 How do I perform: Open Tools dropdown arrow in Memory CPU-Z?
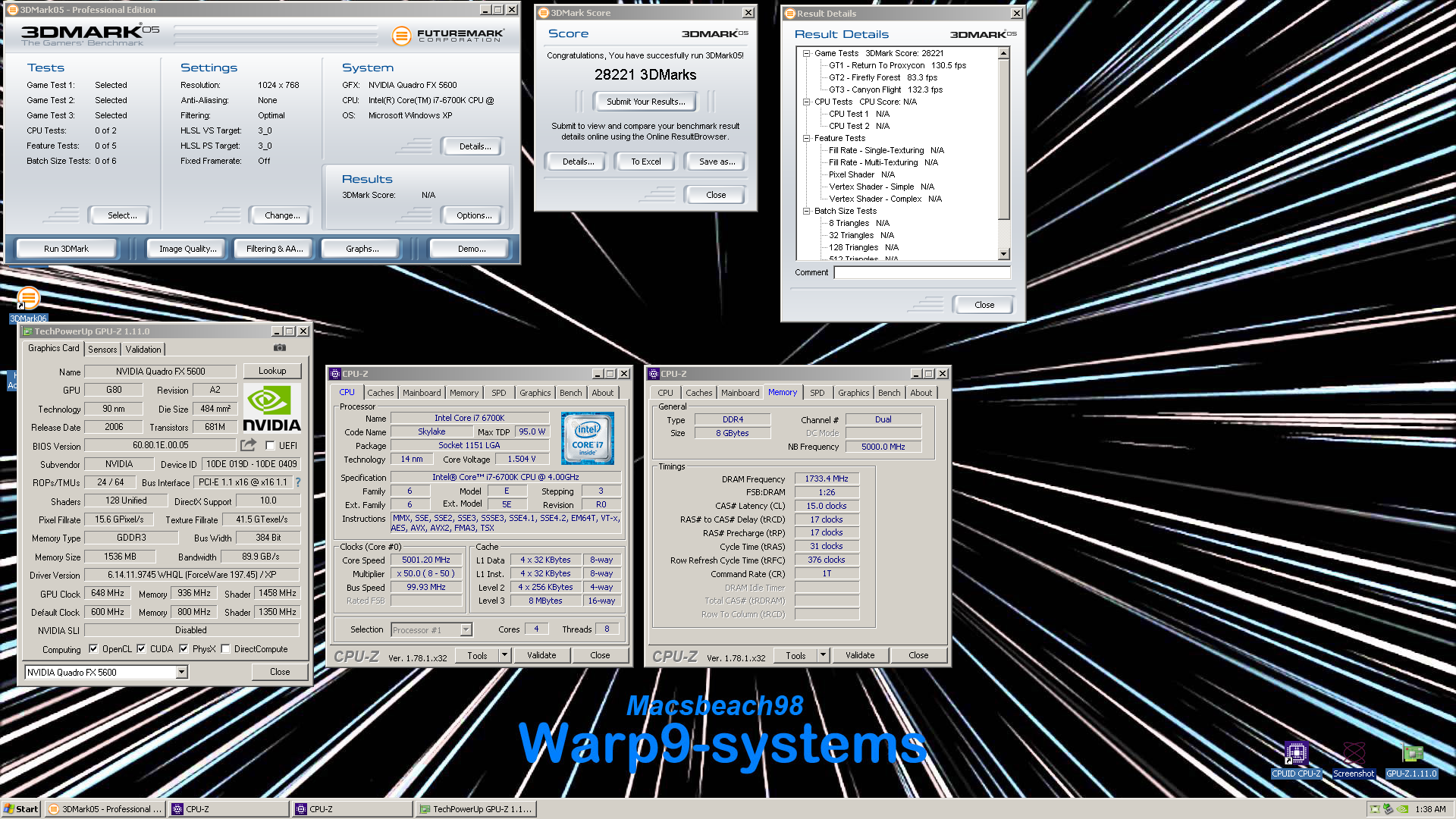tap(823, 656)
